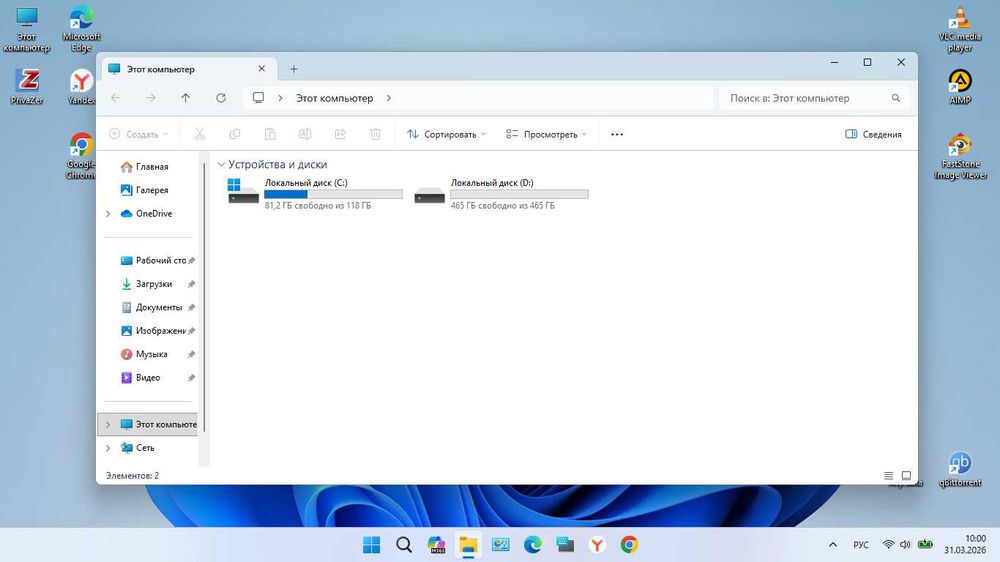Click disk C: usage bar

tap(334, 194)
